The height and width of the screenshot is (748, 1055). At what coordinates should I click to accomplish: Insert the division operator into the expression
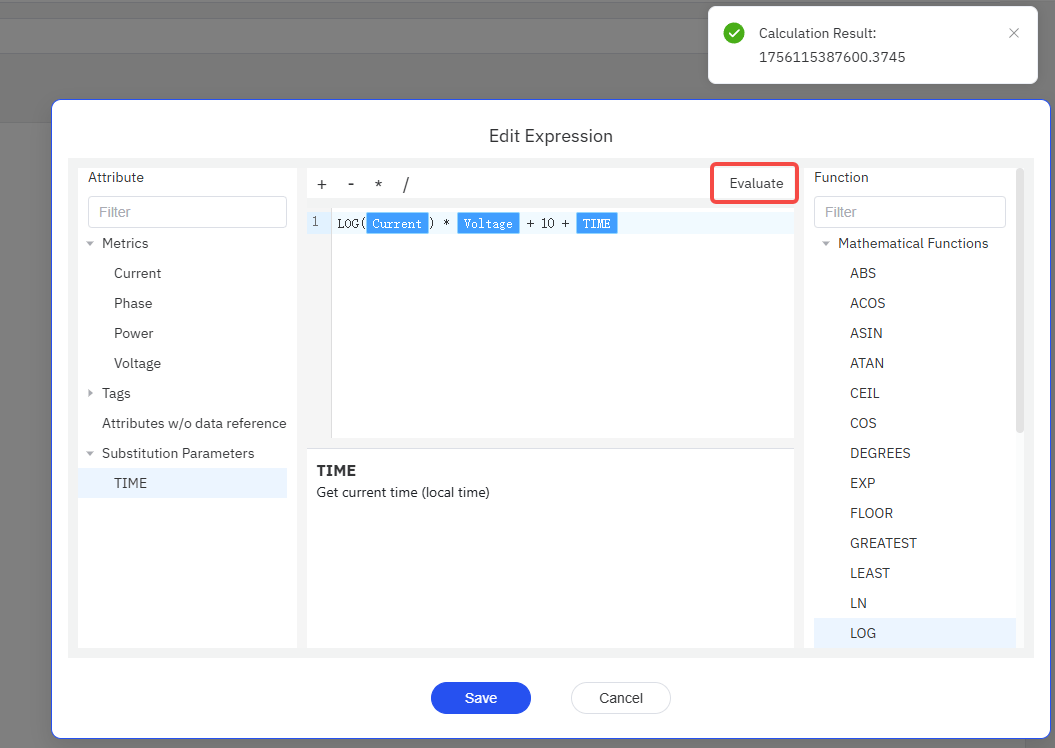pos(406,184)
